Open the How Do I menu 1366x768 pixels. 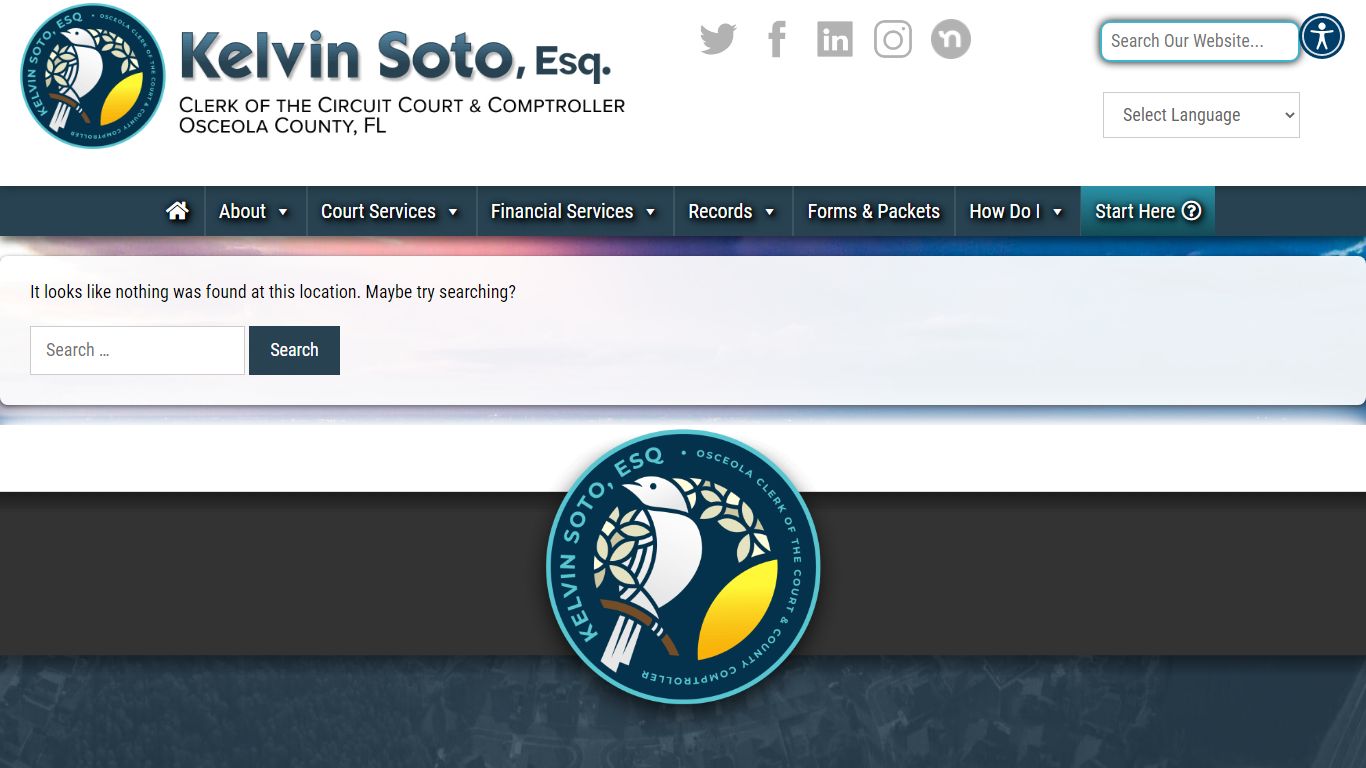pyautogui.click(x=1018, y=211)
